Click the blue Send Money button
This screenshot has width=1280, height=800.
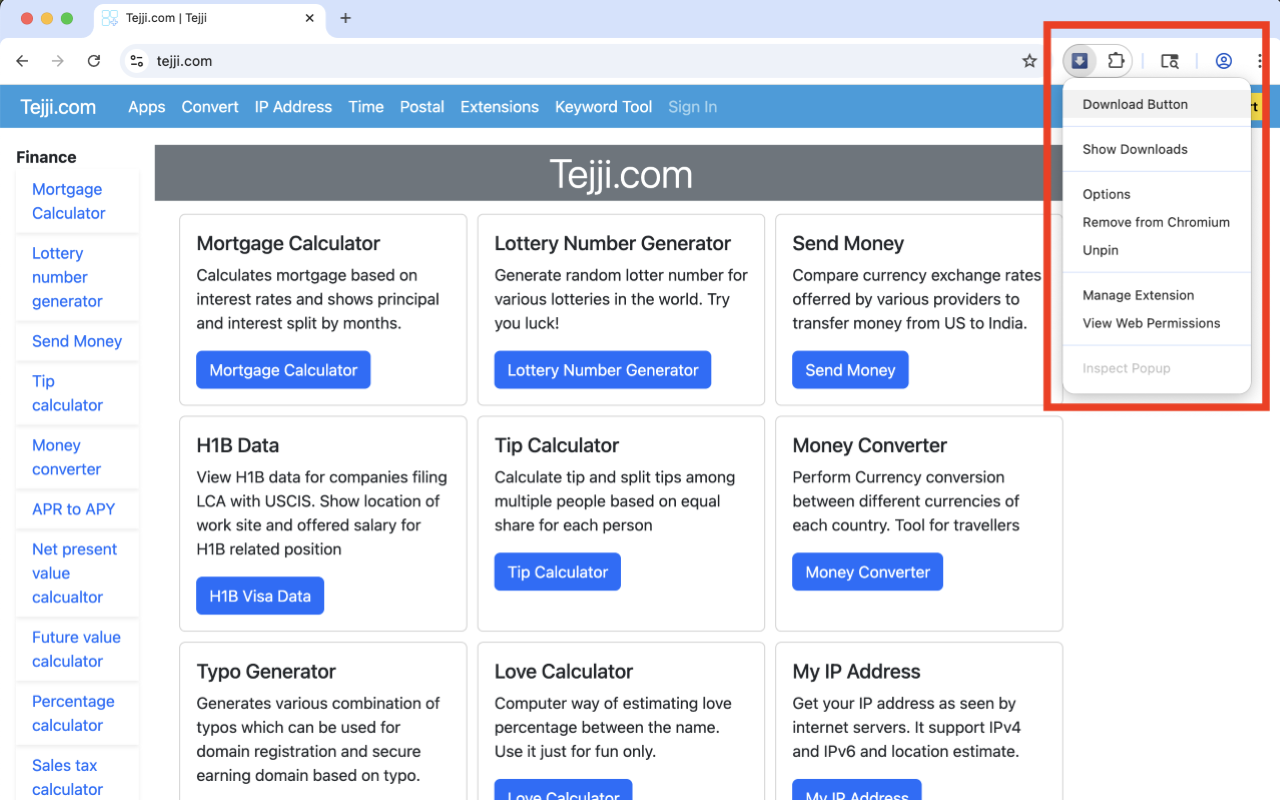pyautogui.click(x=850, y=370)
